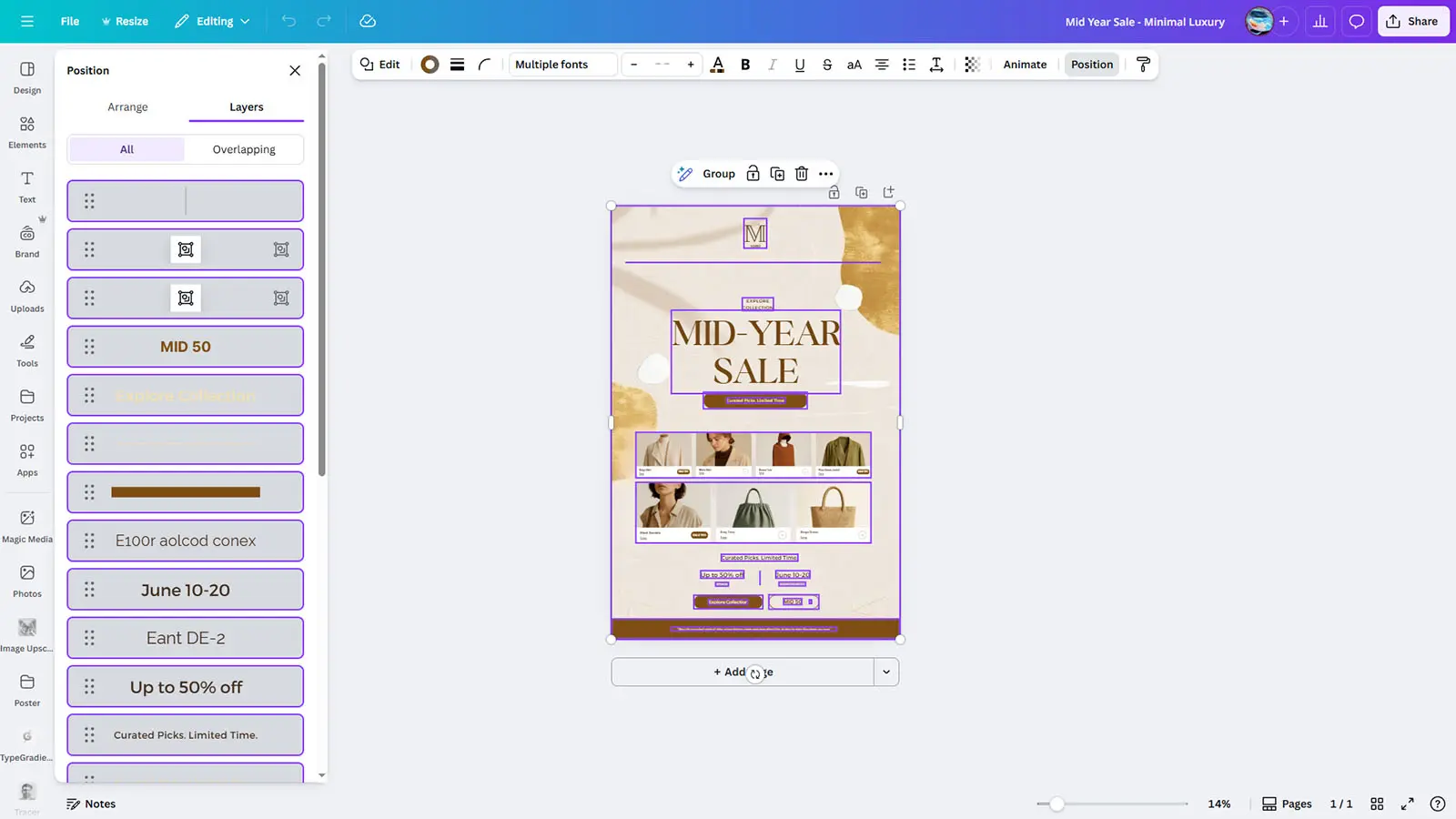The width and height of the screenshot is (1456, 819).
Task: Expand the Editing mode dropdown
Action: (213, 21)
